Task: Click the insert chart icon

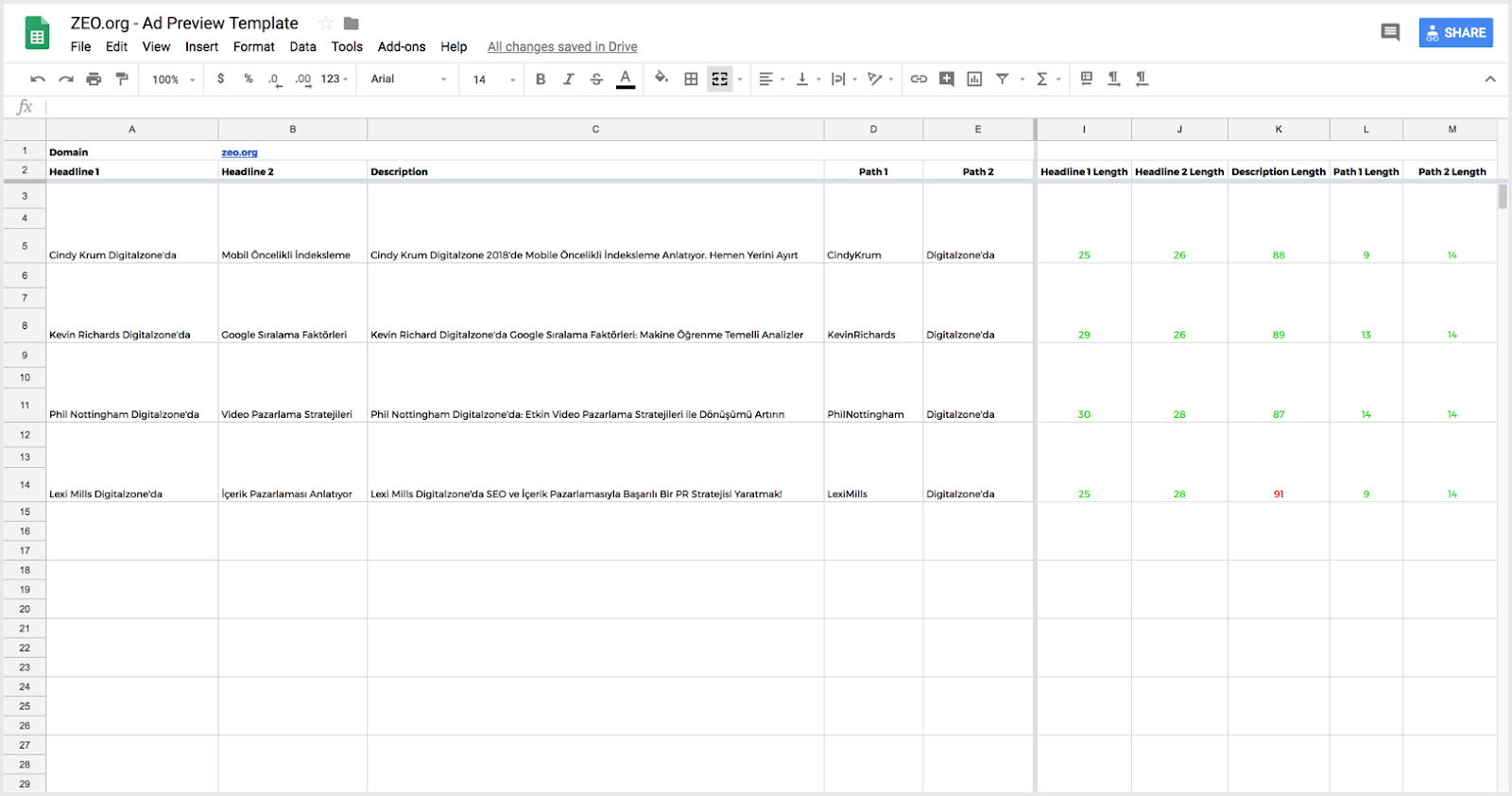Action: click(x=975, y=79)
